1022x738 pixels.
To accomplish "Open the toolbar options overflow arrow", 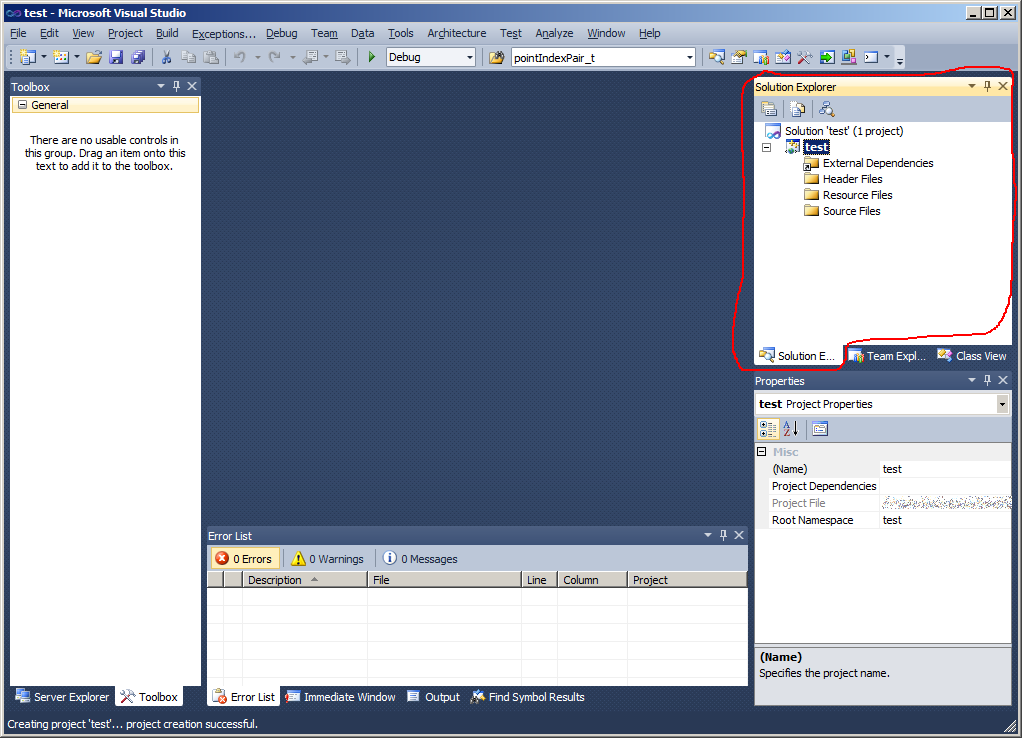I will pos(899,60).
